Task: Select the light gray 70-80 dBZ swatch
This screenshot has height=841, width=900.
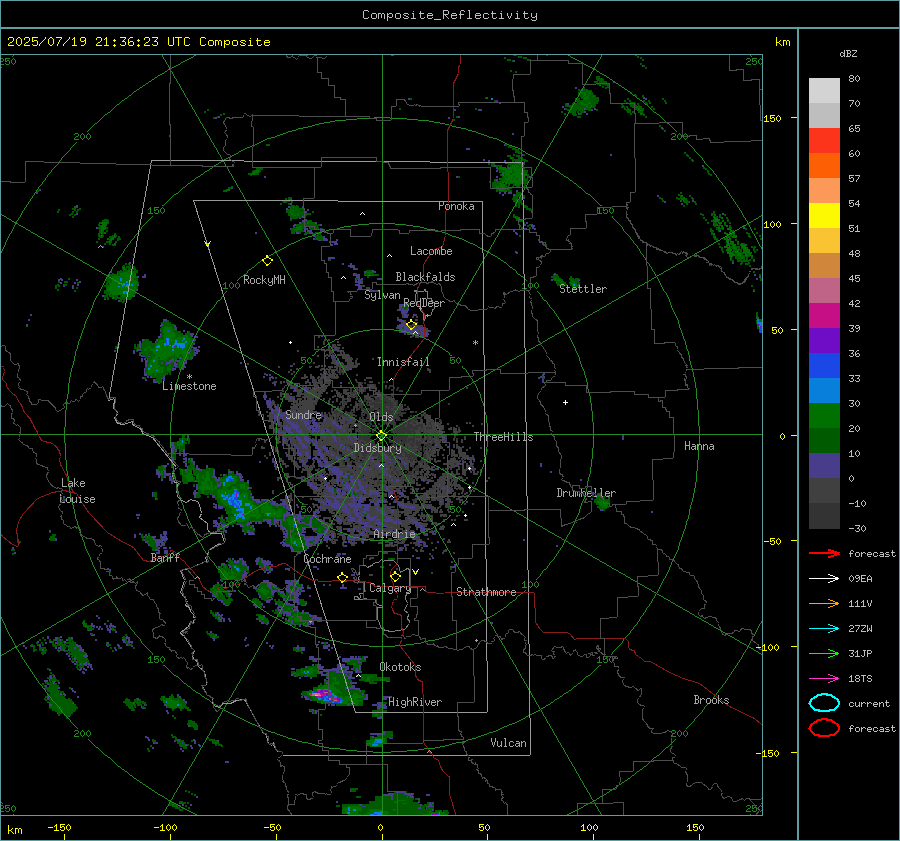Action: pos(824,90)
